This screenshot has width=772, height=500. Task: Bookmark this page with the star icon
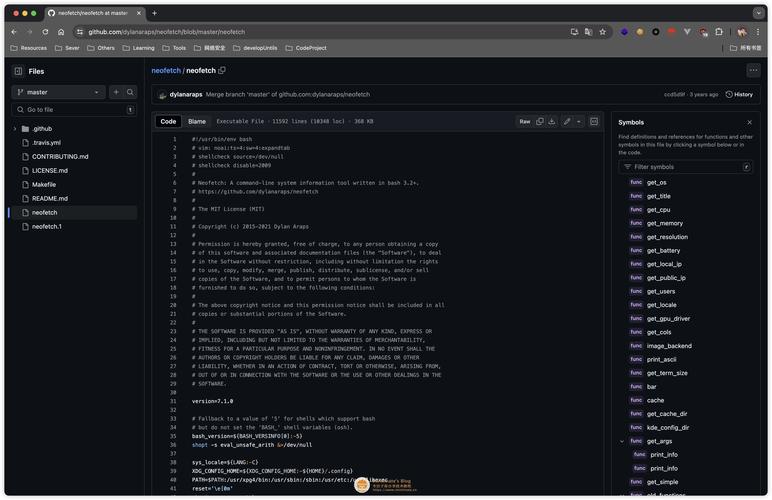(602, 32)
